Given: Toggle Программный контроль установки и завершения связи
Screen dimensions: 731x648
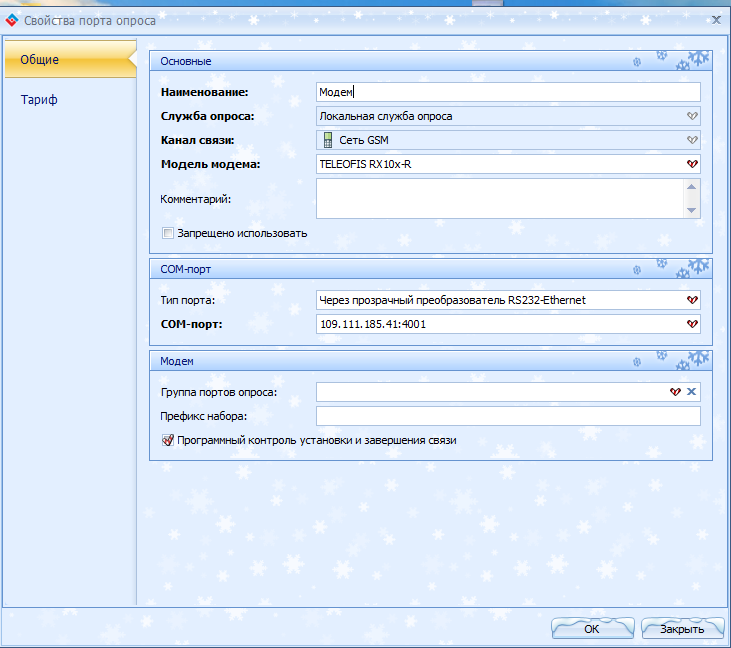Looking at the screenshot, I should (168, 440).
